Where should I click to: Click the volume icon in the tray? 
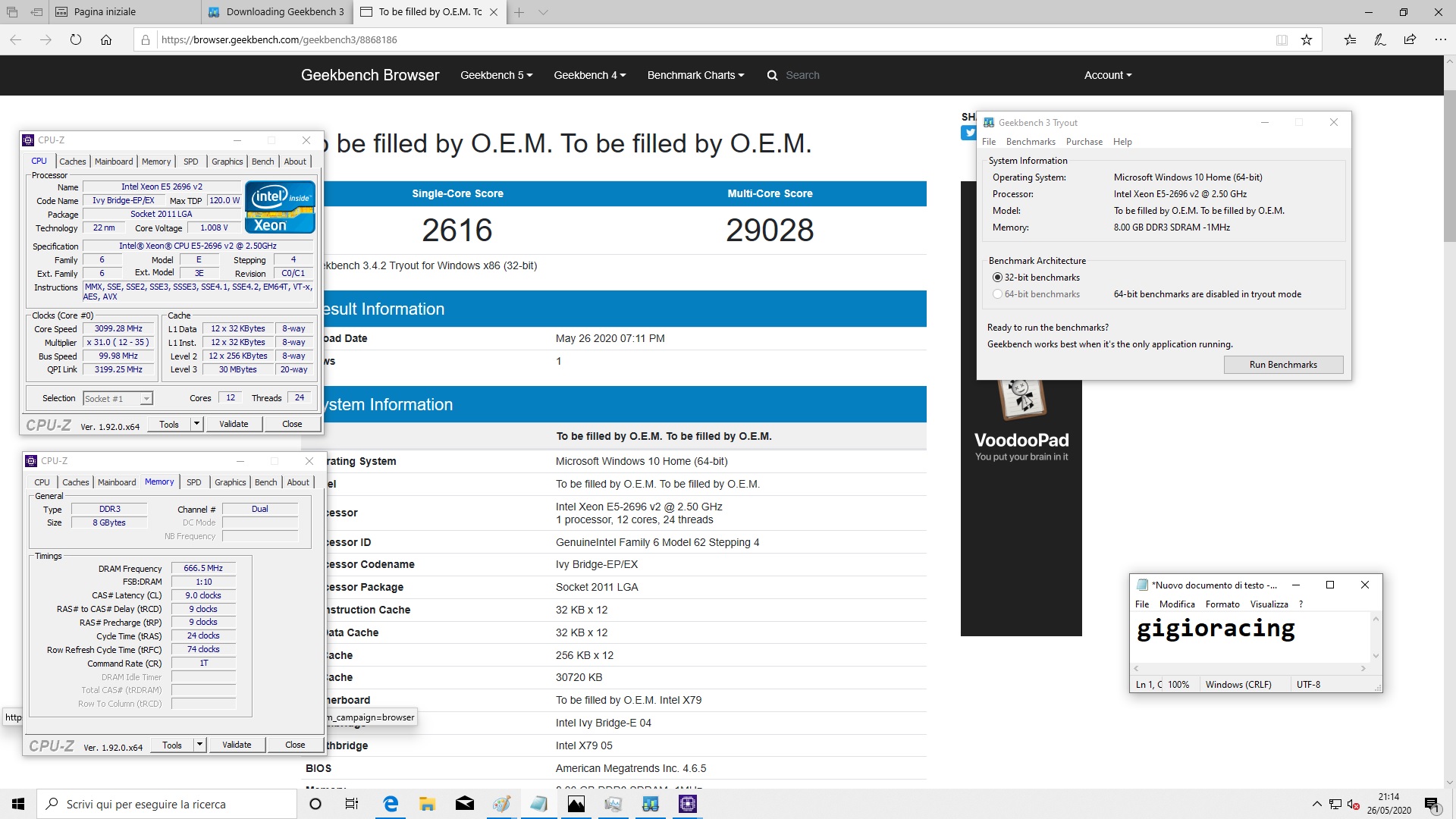(x=1353, y=804)
